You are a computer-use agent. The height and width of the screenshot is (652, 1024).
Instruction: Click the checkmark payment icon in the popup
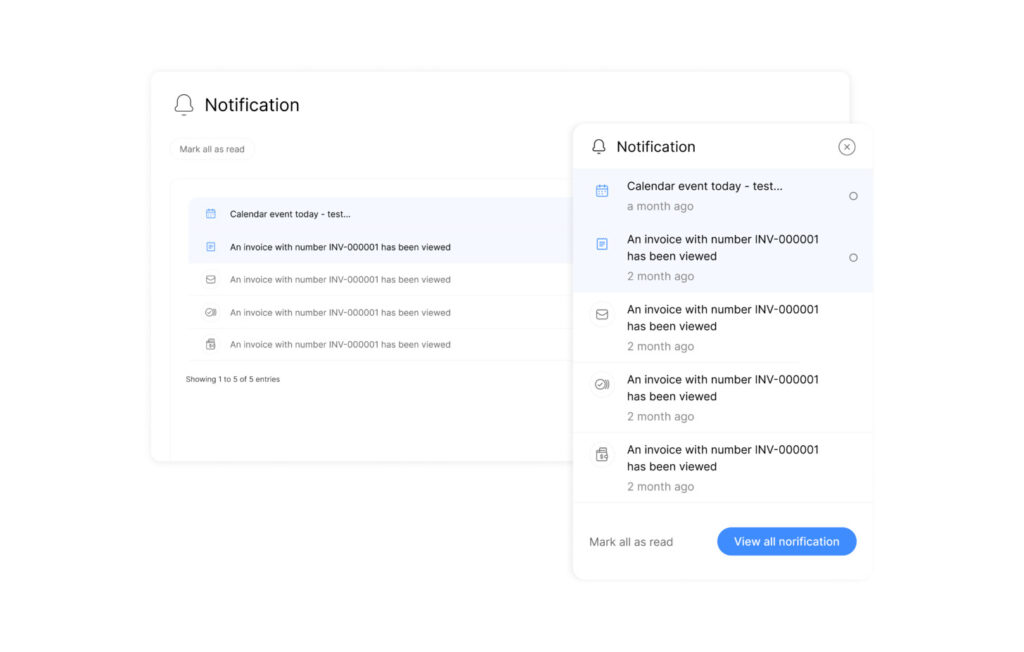(602, 384)
